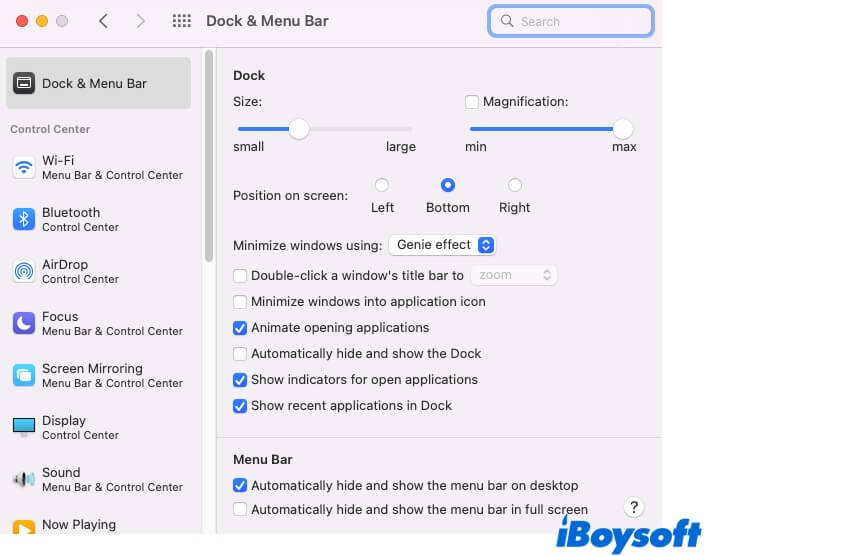This screenshot has width=841, height=556.
Task: Open help with the question mark button
Action: [633, 507]
